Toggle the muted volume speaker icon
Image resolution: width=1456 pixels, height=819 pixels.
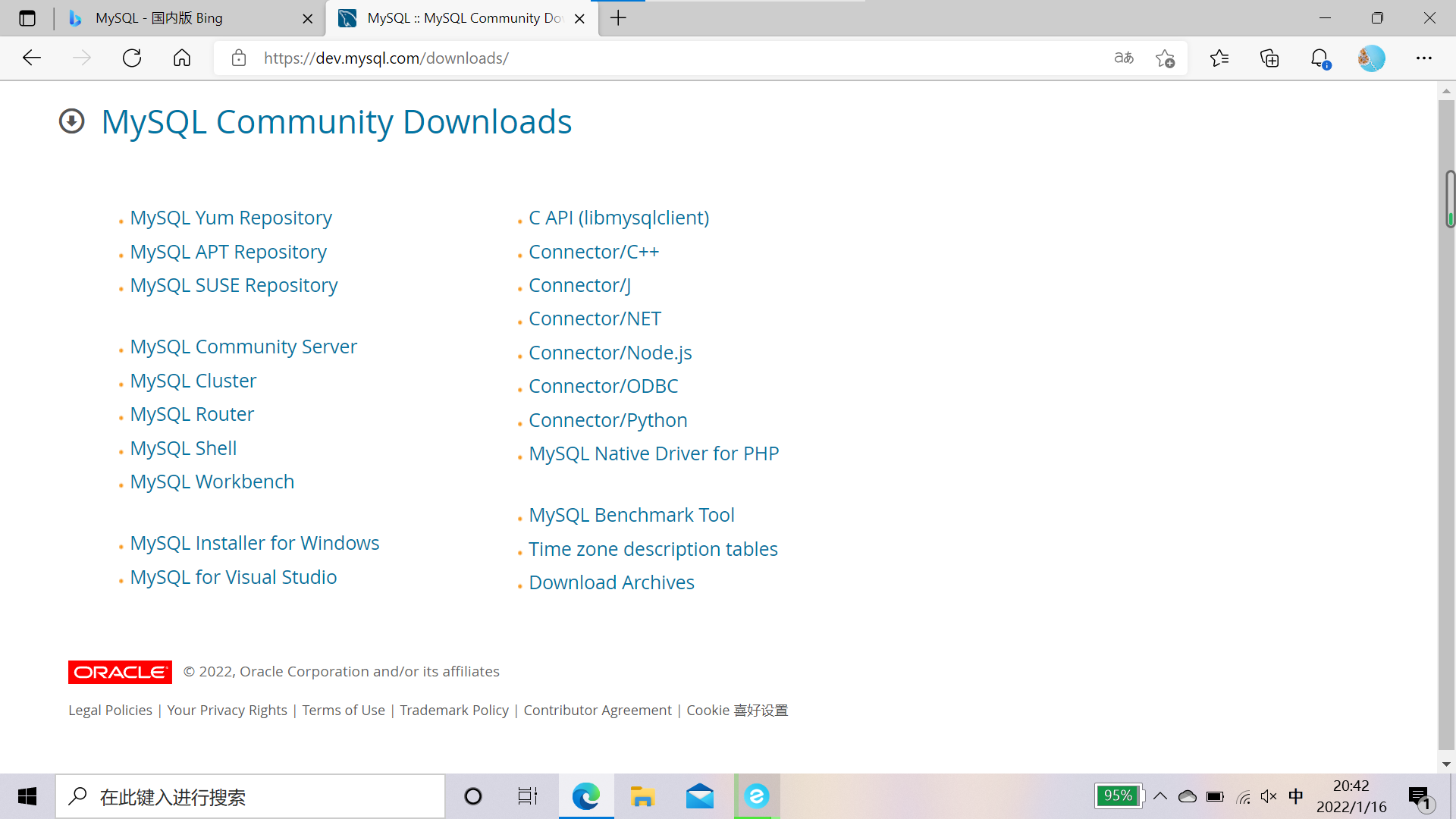pyautogui.click(x=1268, y=796)
